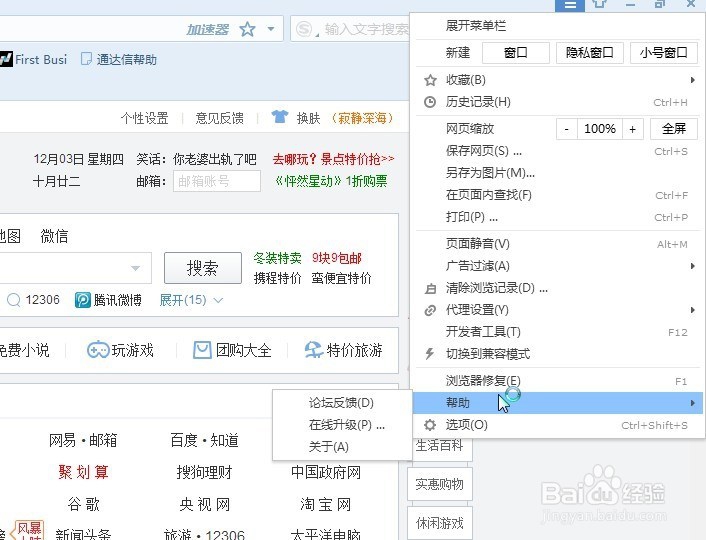Screen dimensions: 706x540
Task: Click 小号窗口 button
Action: coord(664,53)
